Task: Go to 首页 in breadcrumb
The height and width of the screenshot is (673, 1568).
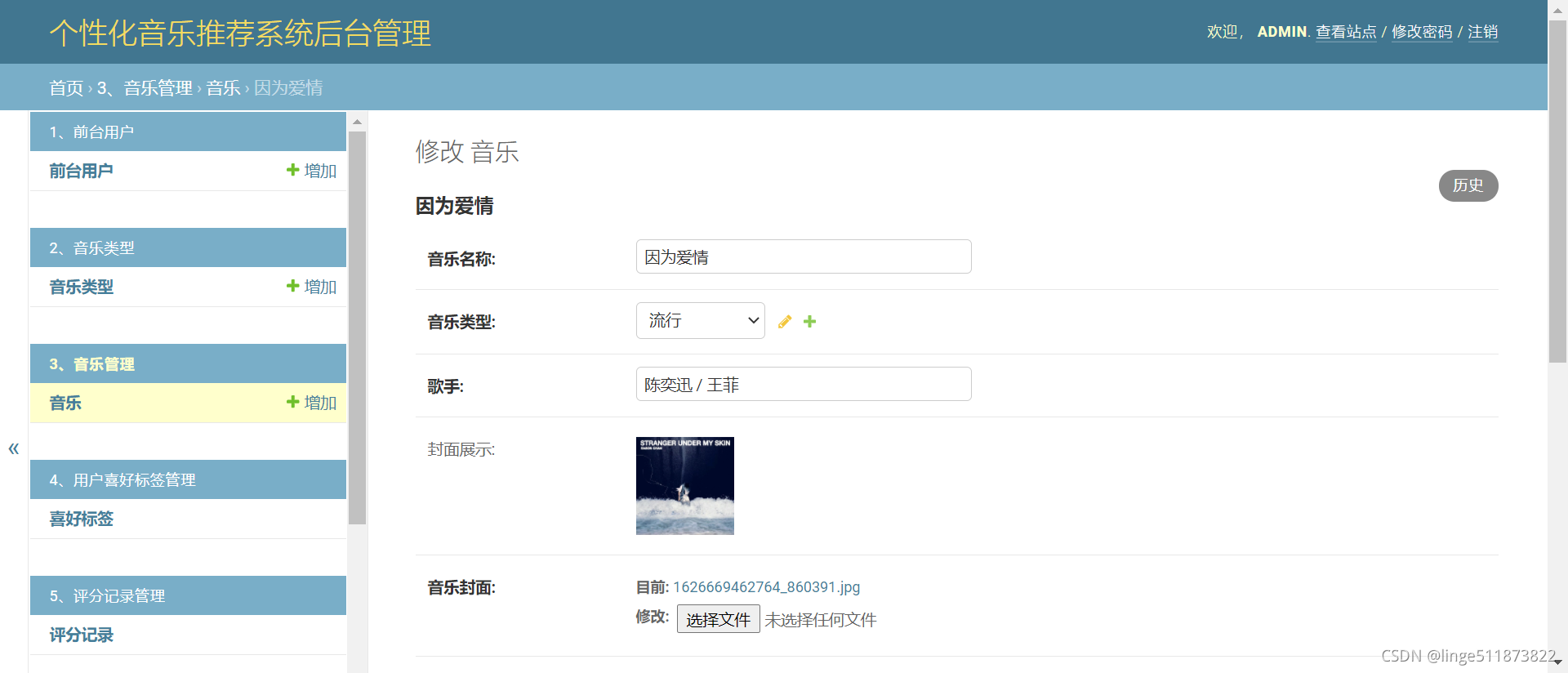Action: [66, 87]
